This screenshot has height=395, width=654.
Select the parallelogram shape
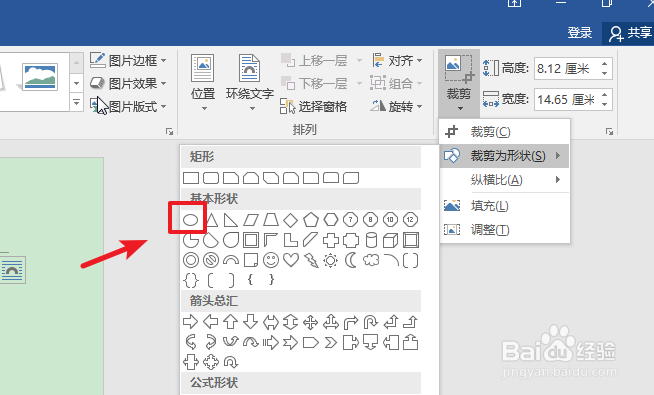(251, 219)
